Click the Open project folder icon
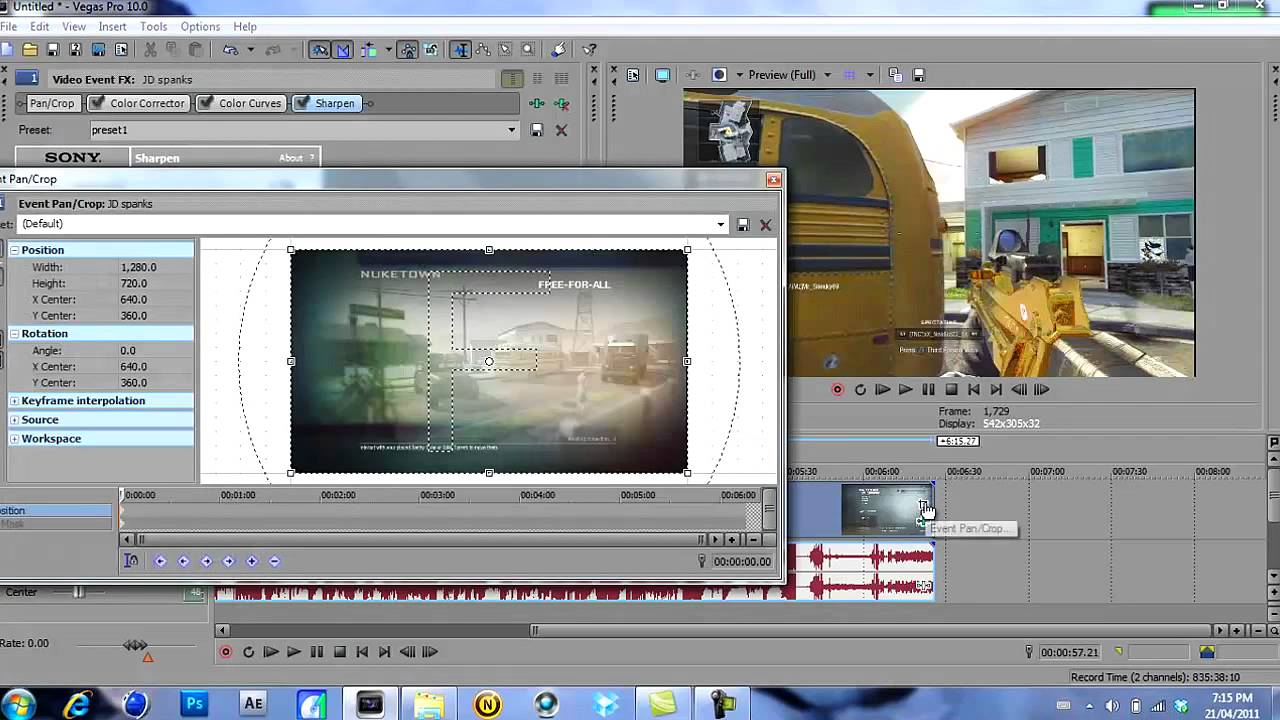Screen dimensions: 1280x720 point(30,49)
